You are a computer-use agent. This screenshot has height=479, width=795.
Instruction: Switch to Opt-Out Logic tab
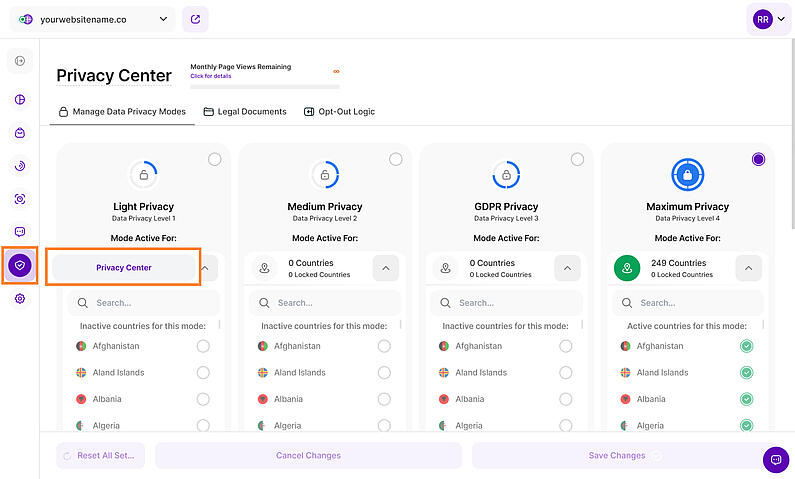pos(339,112)
